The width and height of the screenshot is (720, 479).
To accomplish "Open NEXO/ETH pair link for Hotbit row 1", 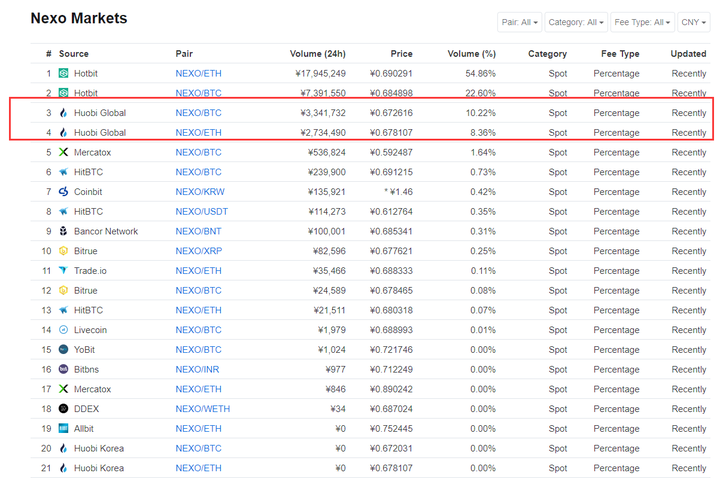I will click(198, 73).
